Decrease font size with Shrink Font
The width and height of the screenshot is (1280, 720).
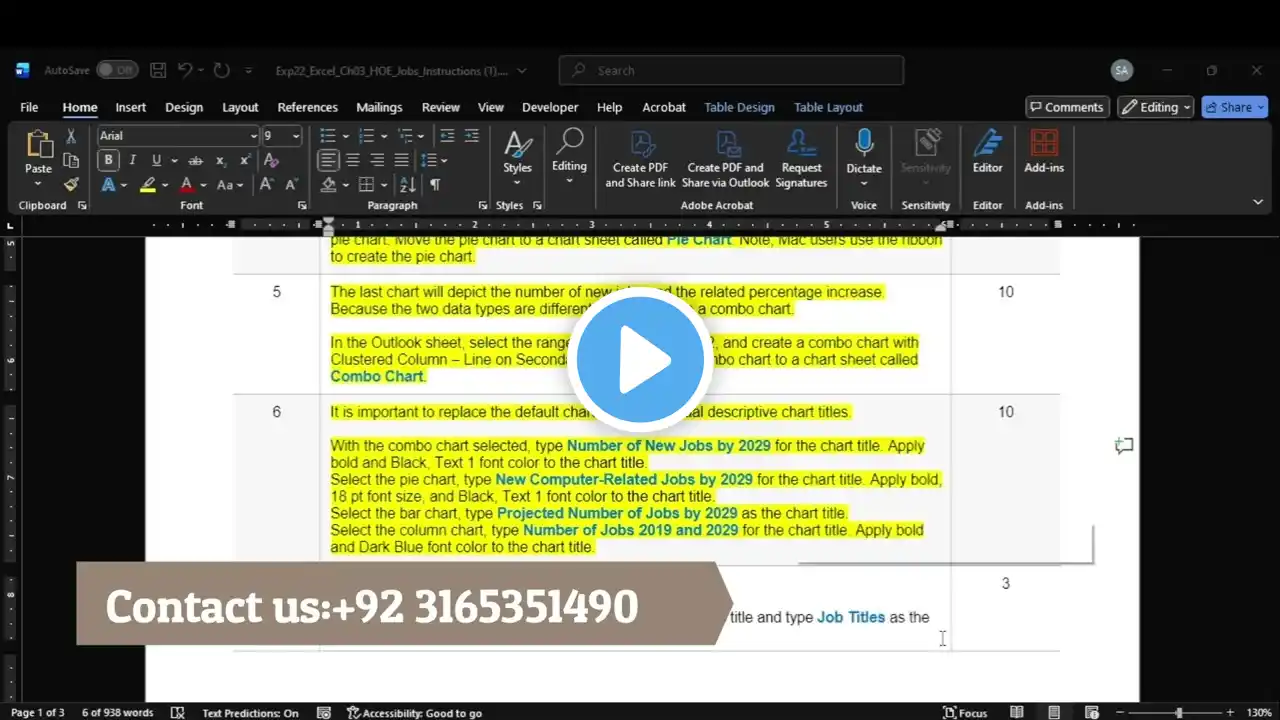pyautogui.click(x=291, y=185)
